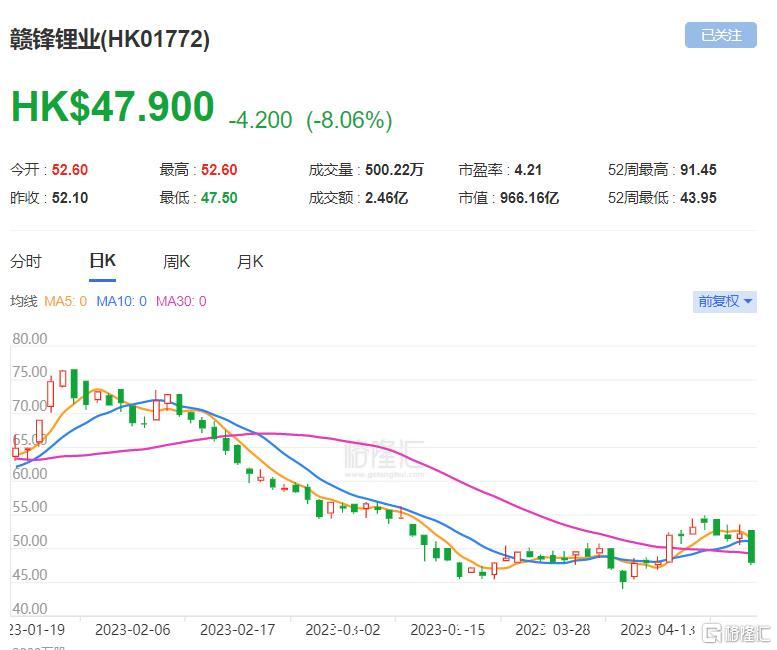Click the 2023-02-17 date axis label
This screenshot has width=777, height=650.
pos(237,630)
